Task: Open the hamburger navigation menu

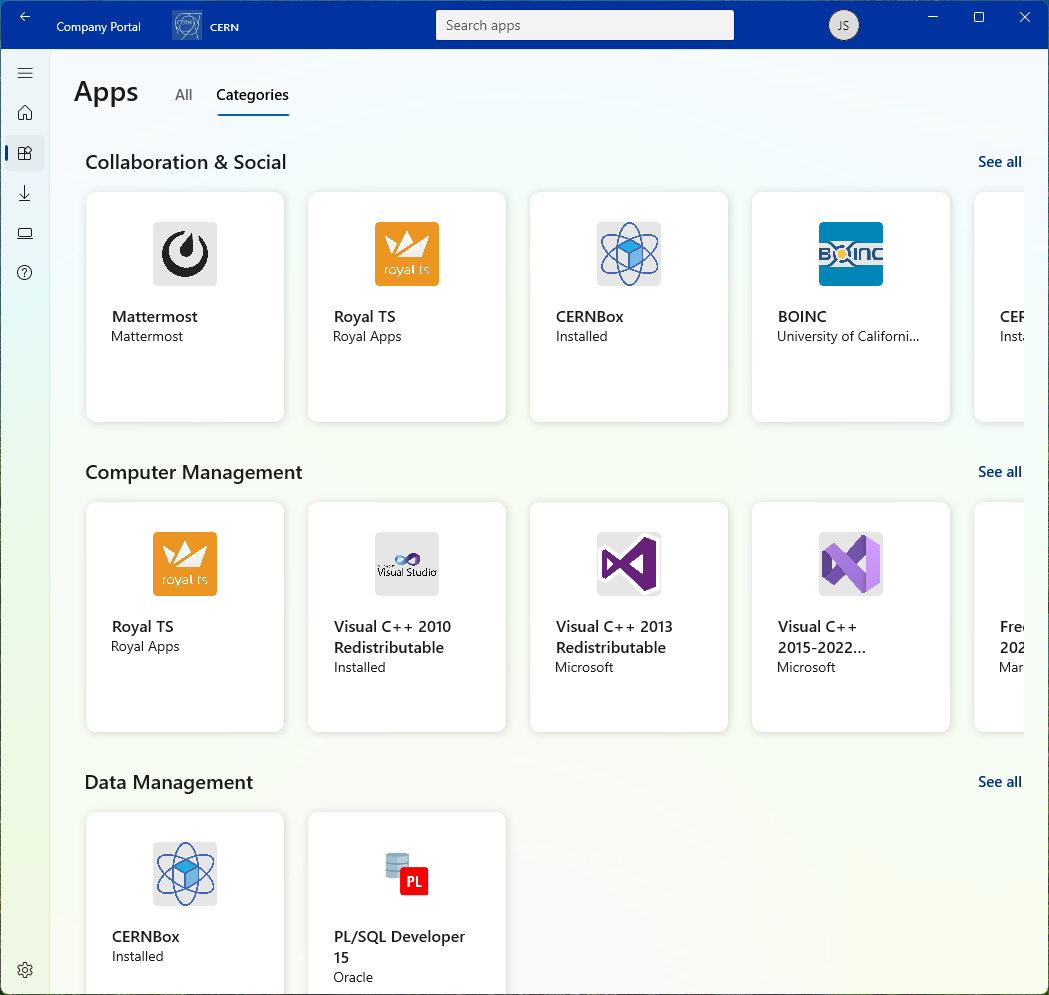Action: click(x=25, y=73)
